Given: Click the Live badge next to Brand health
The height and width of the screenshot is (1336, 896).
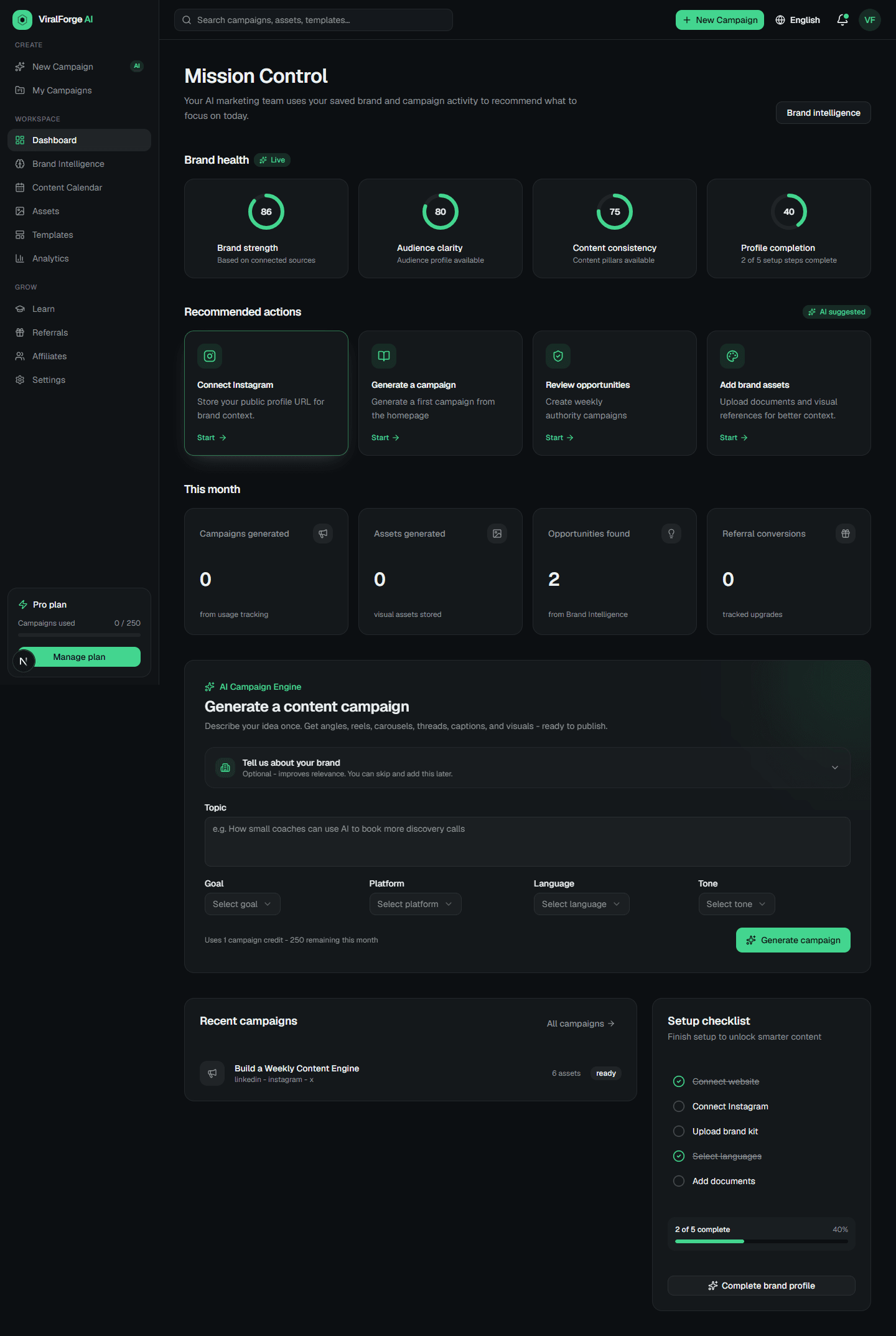Looking at the screenshot, I should point(273,160).
